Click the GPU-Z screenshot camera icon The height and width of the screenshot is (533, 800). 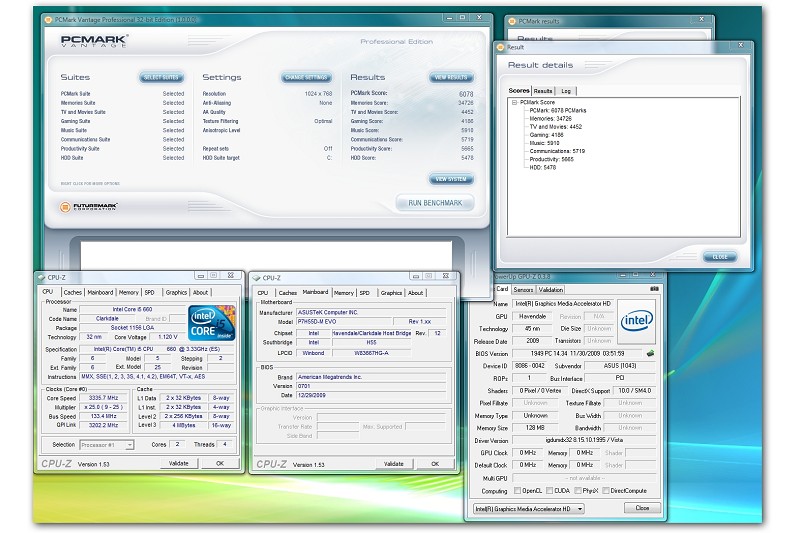[654, 289]
